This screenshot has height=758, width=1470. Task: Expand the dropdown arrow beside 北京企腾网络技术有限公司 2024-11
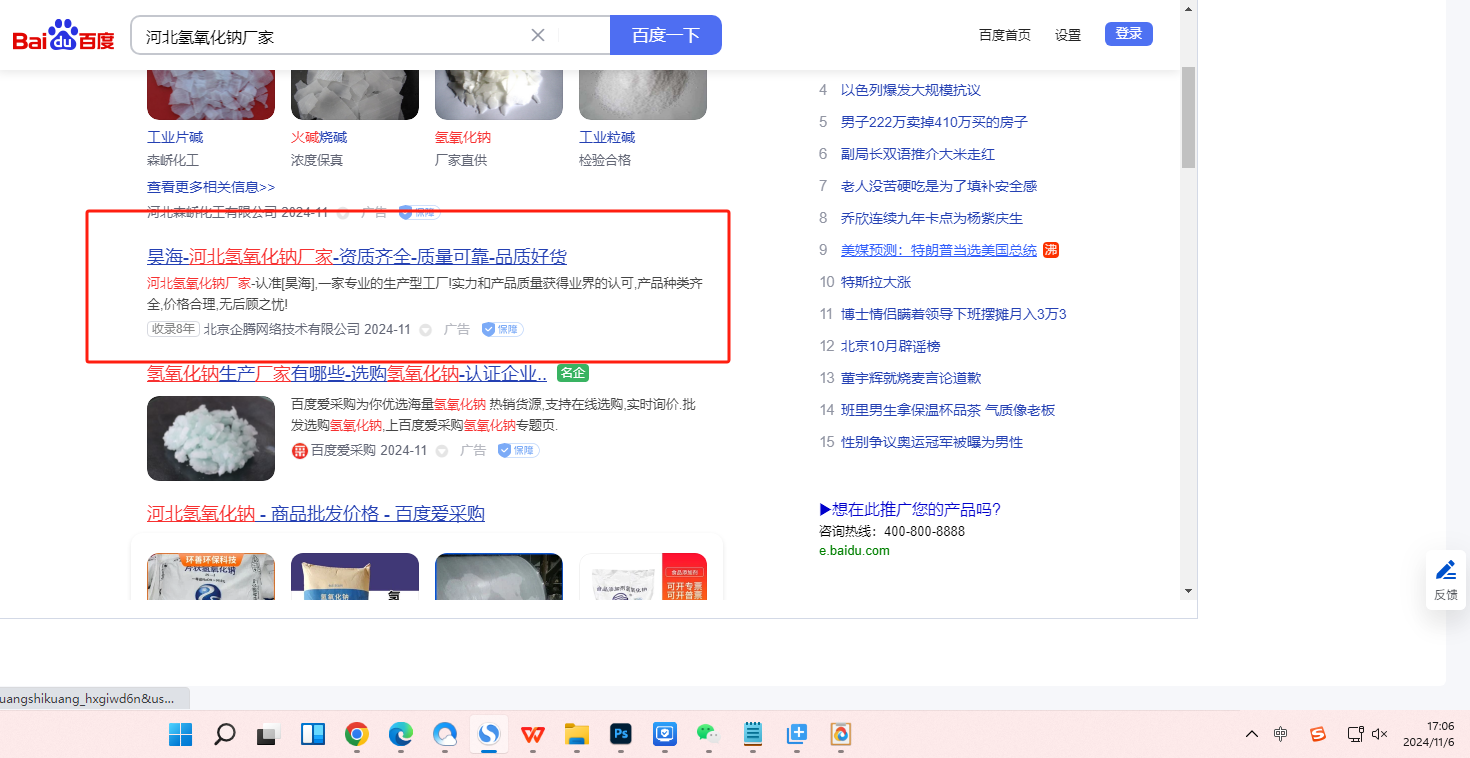tap(426, 330)
